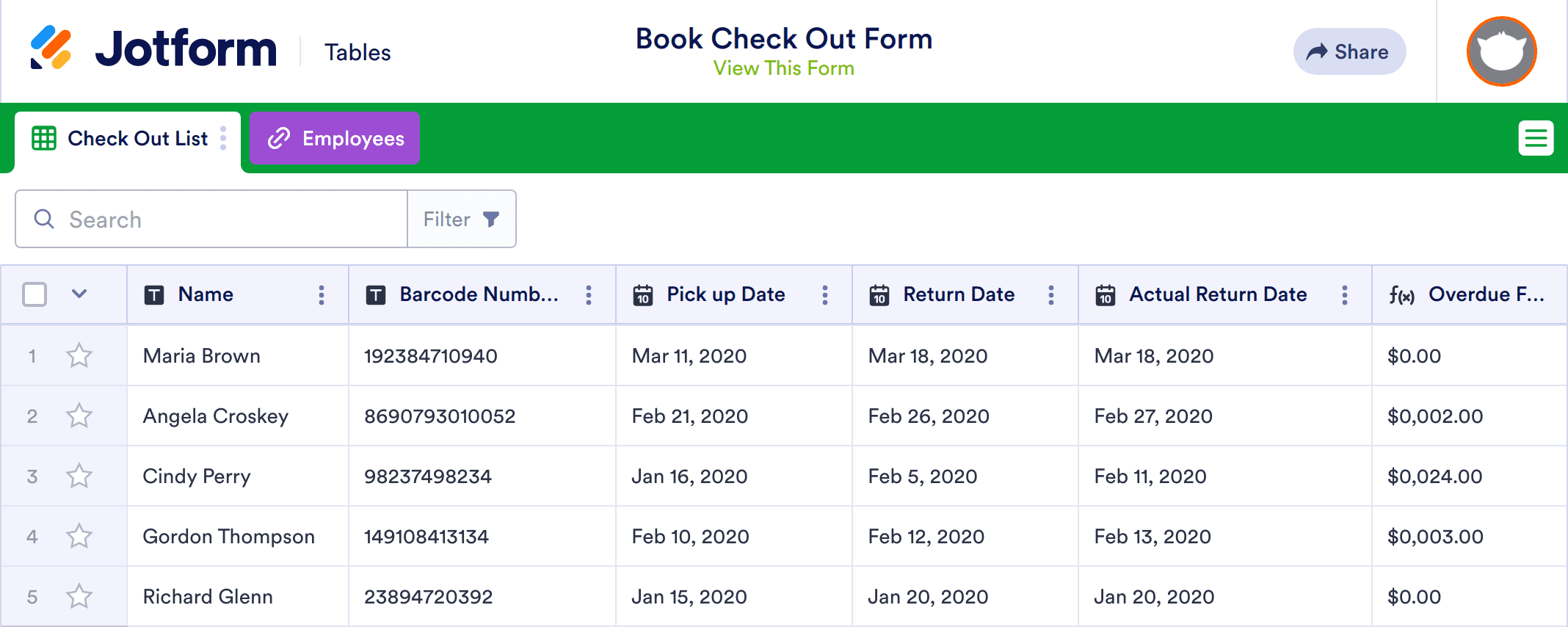The width and height of the screenshot is (1568, 627).
Task: Click the Jotform logo icon
Action: coord(51,48)
